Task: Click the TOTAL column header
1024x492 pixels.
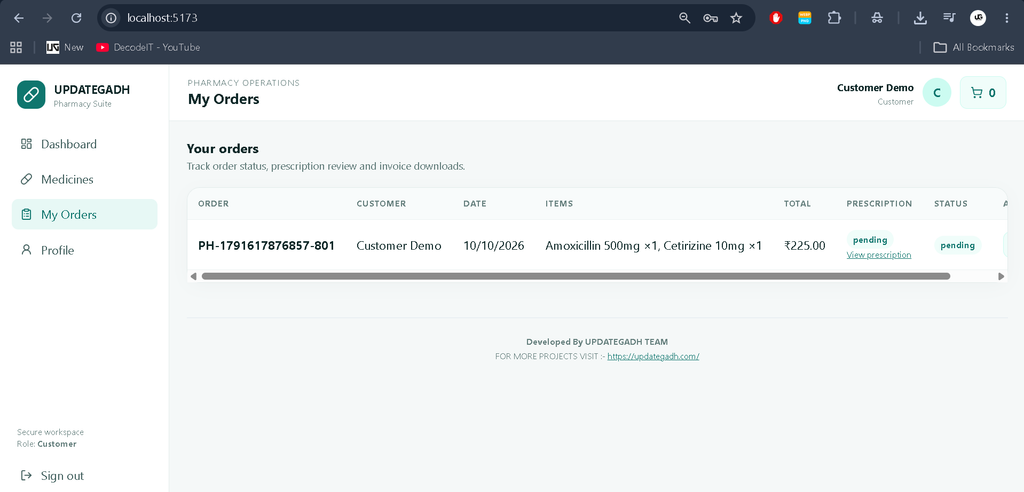Action: (797, 204)
